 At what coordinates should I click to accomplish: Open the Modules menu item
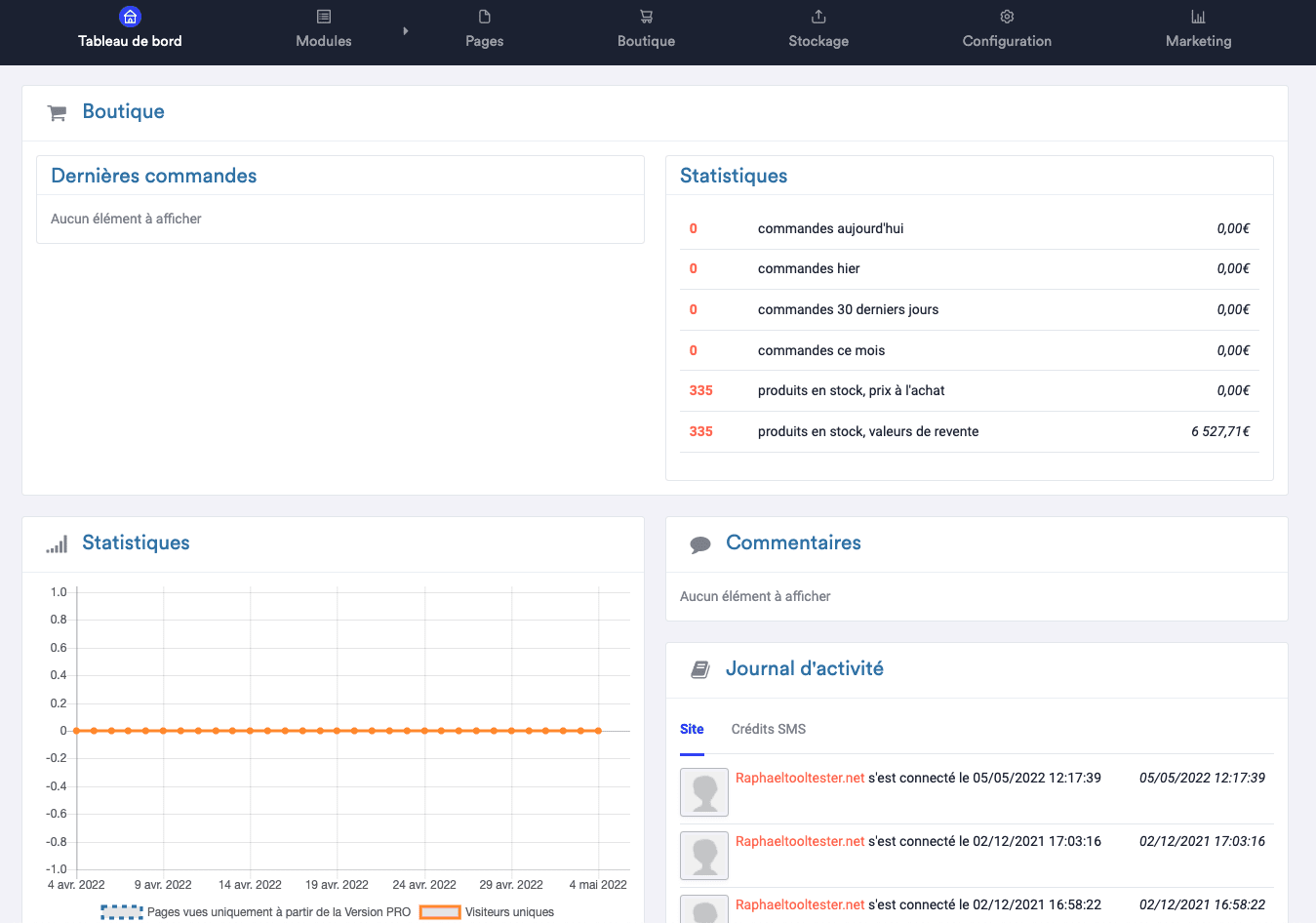[324, 41]
